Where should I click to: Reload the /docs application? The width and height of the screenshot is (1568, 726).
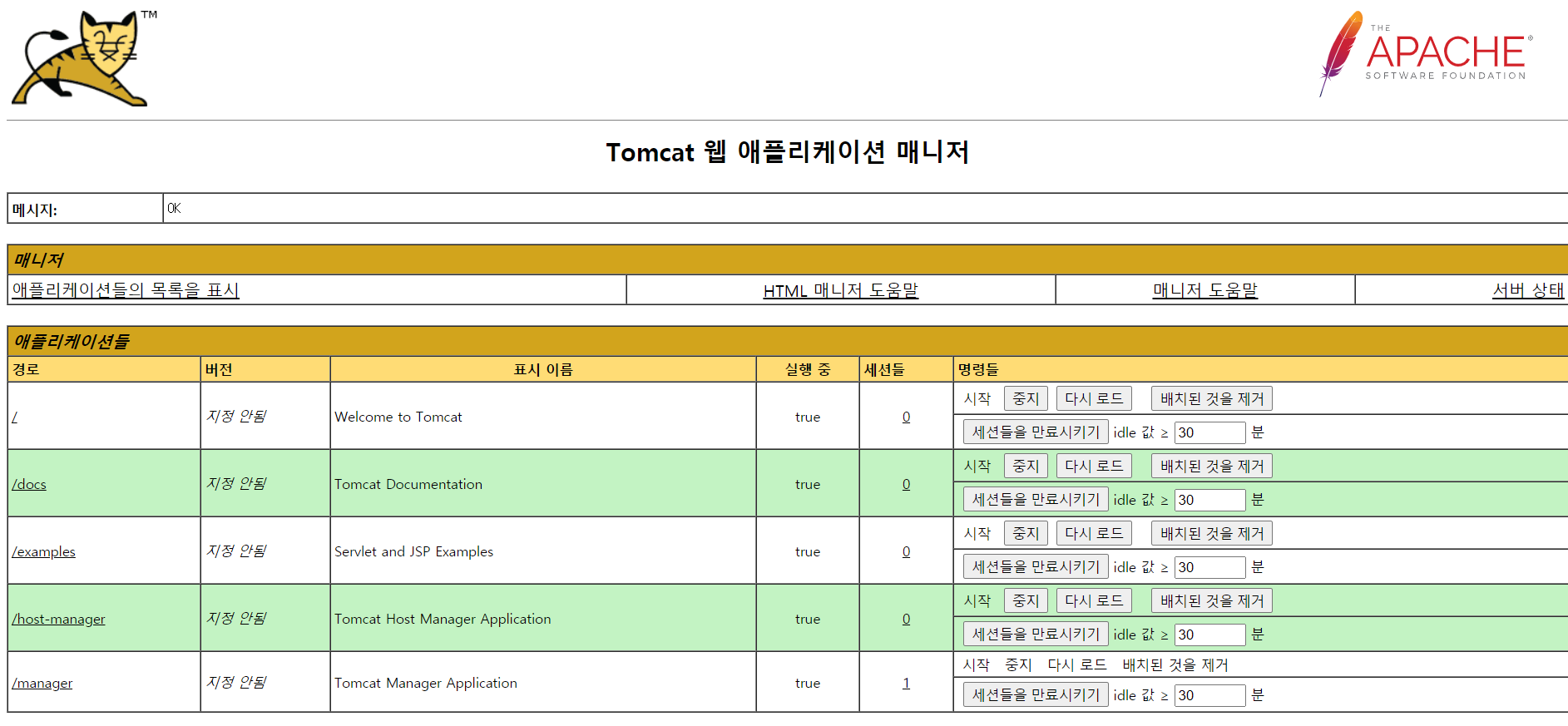click(1094, 467)
